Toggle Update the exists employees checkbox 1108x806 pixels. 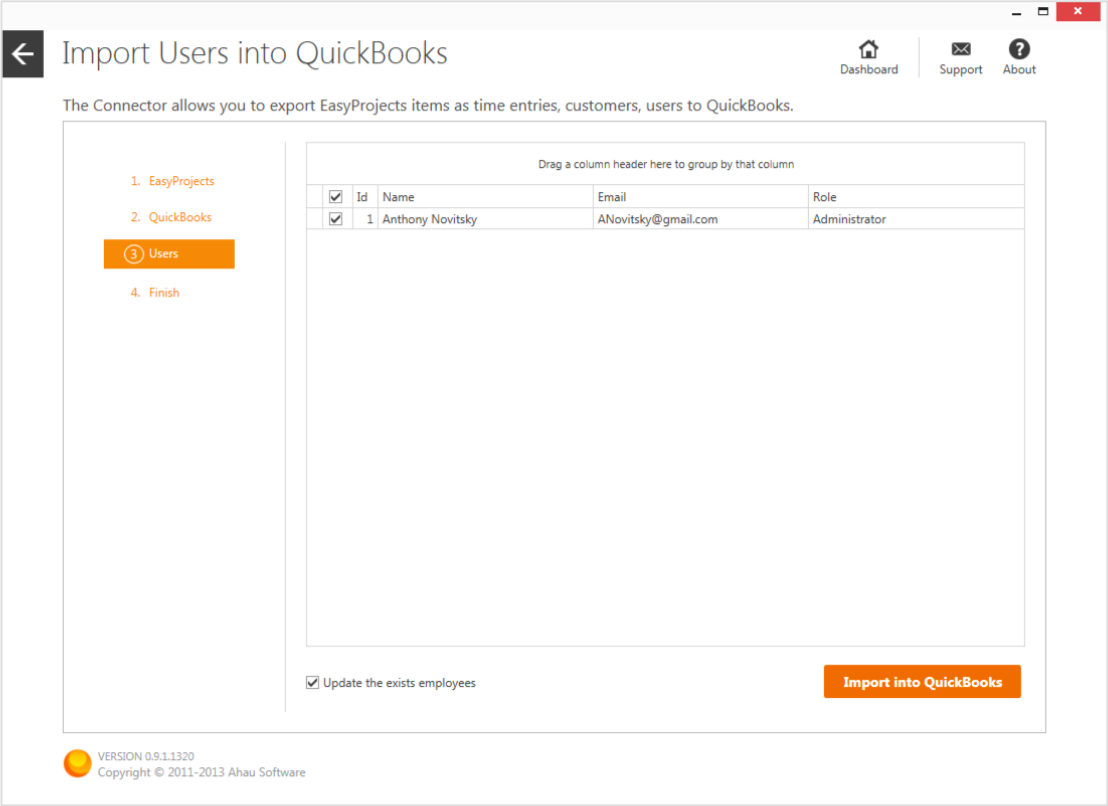click(x=312, y=682)
